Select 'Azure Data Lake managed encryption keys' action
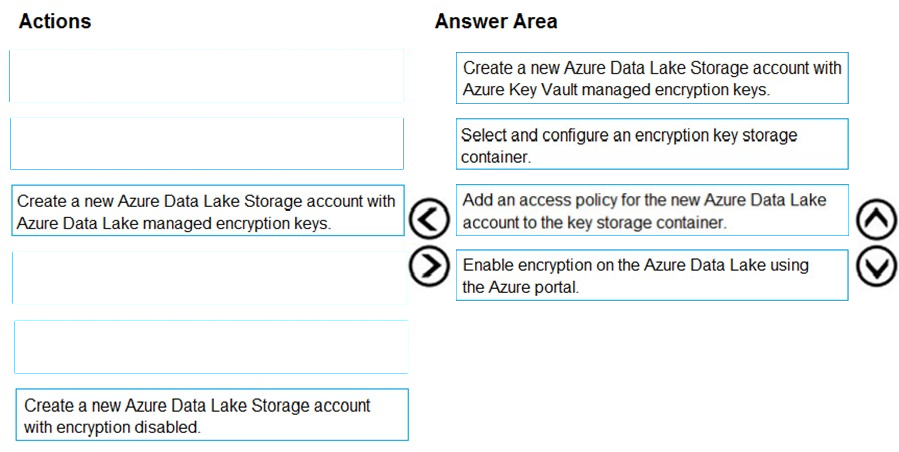The width and height of the screenshot is (899, 452). tap(208, 211)
